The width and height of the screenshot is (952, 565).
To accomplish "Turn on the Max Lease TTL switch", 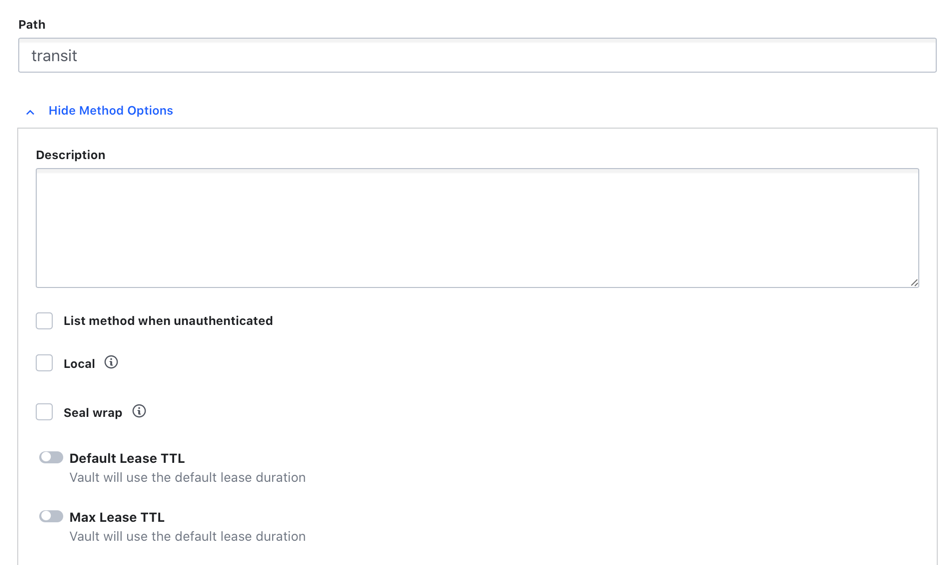I will click(51, 516).
